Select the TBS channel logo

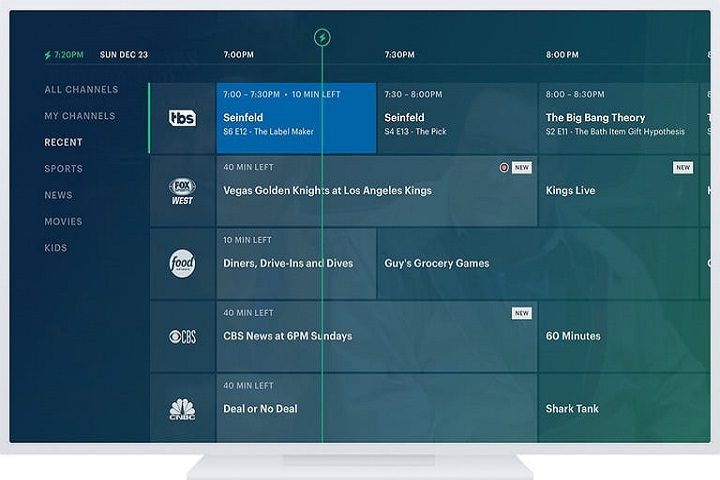pyautogui.click(x=182, y=118)
